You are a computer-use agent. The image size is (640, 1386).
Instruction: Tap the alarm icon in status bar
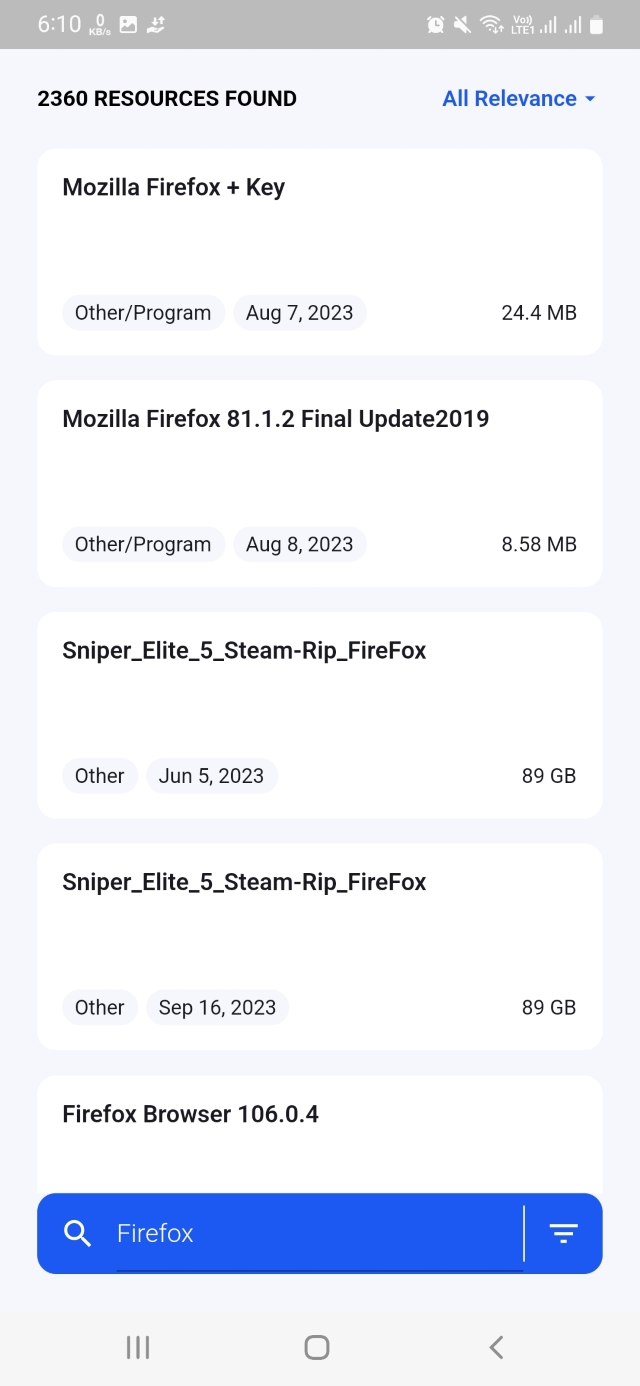[x=436, y=25]
